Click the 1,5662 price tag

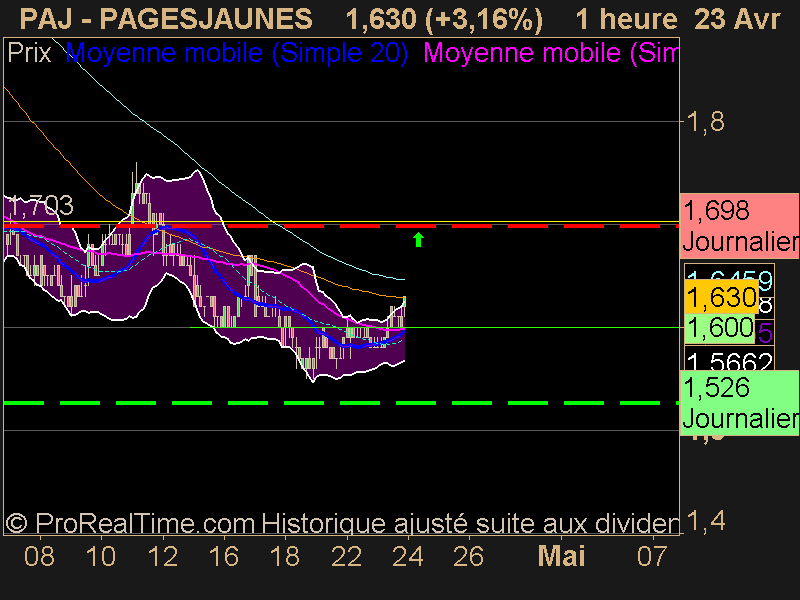tap(729, 360)
